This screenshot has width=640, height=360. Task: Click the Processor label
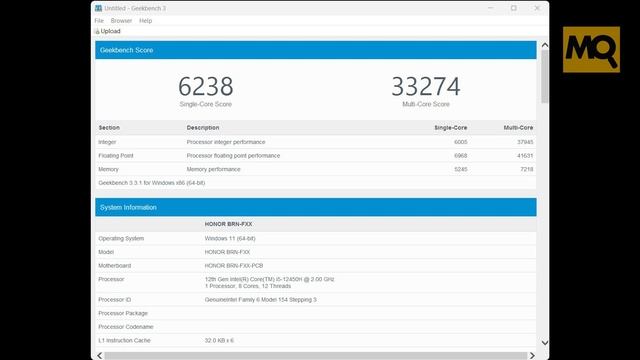111,279
